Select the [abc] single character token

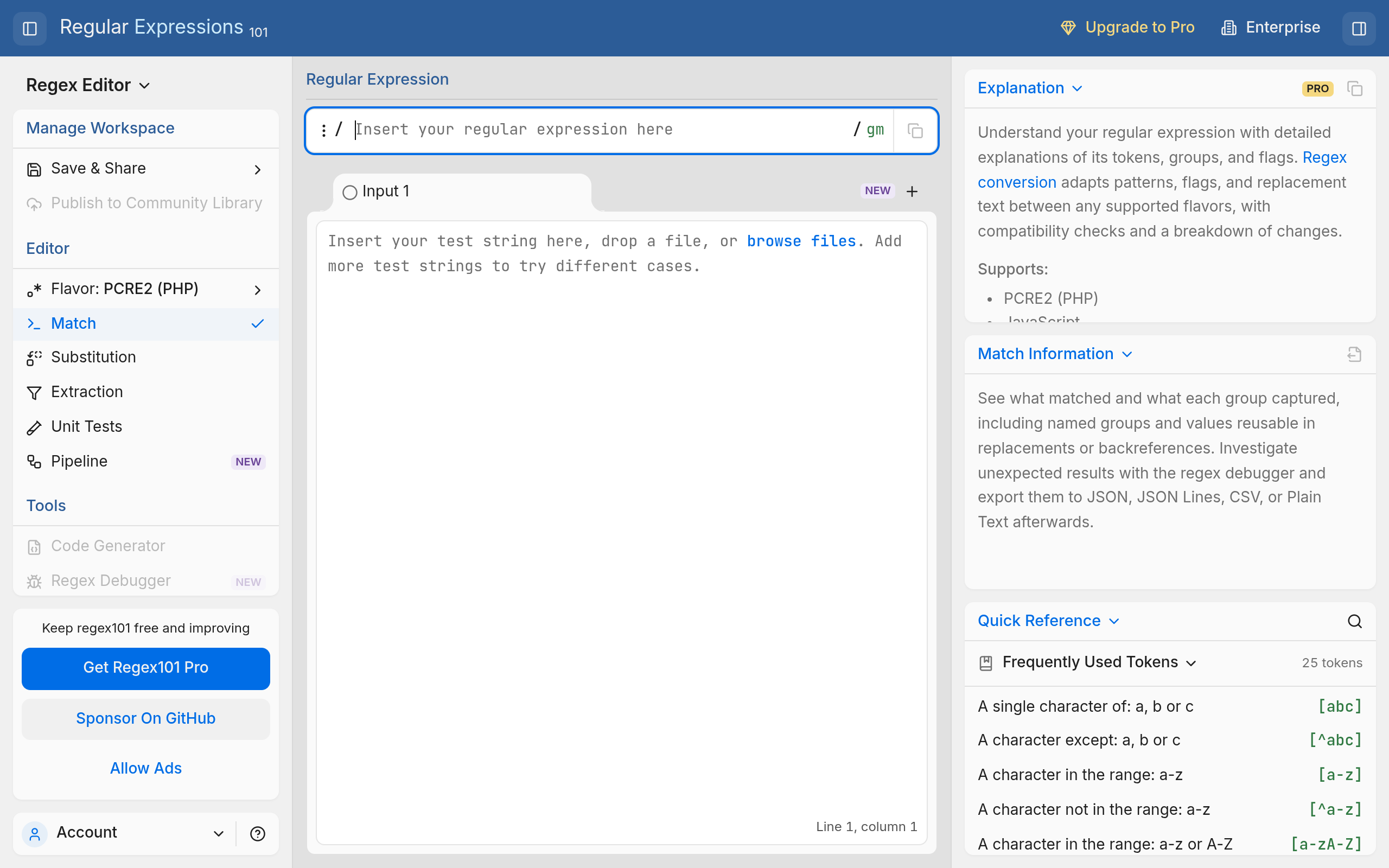(1170, 707)
